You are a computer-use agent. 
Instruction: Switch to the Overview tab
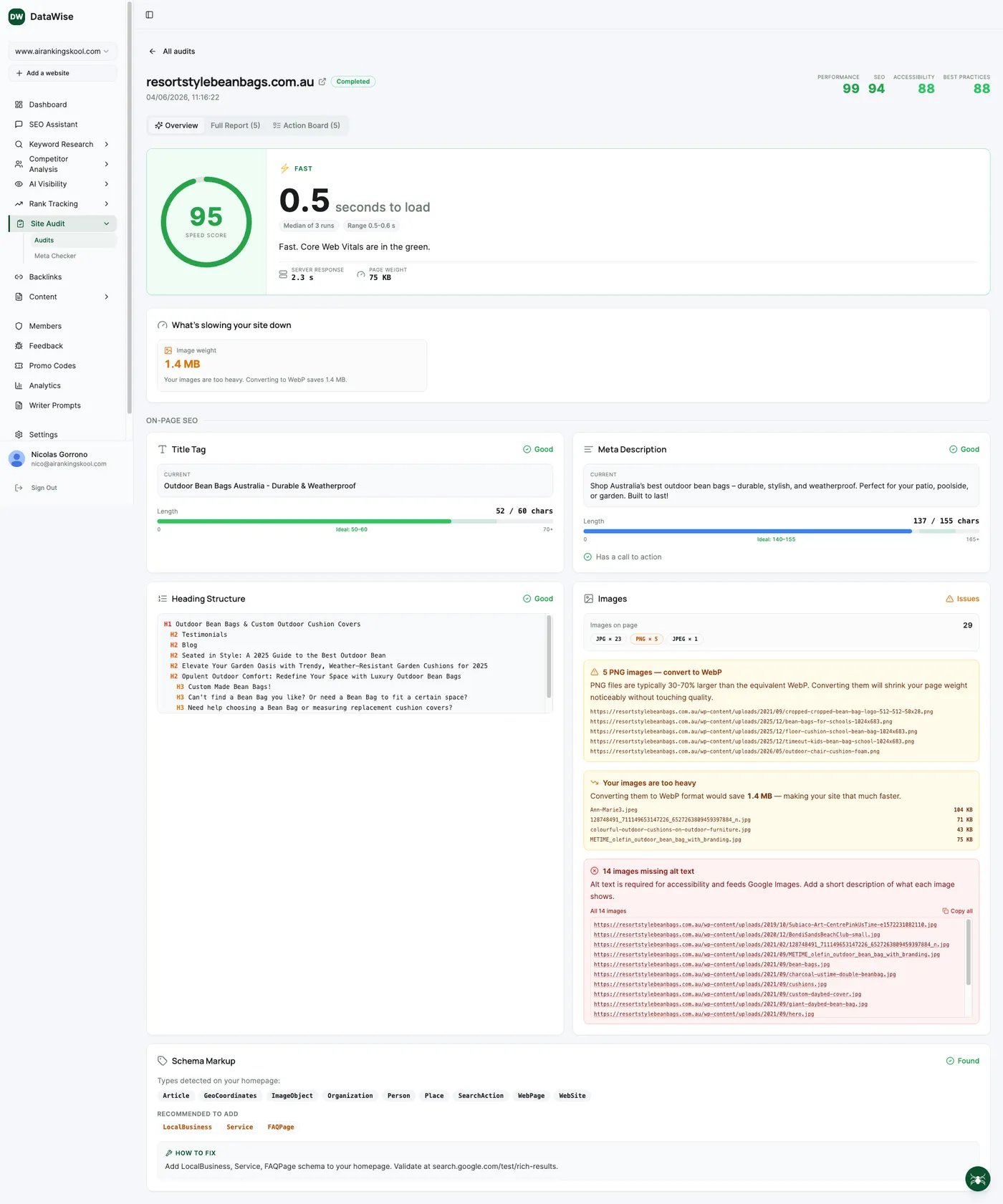tap(176, 125)
